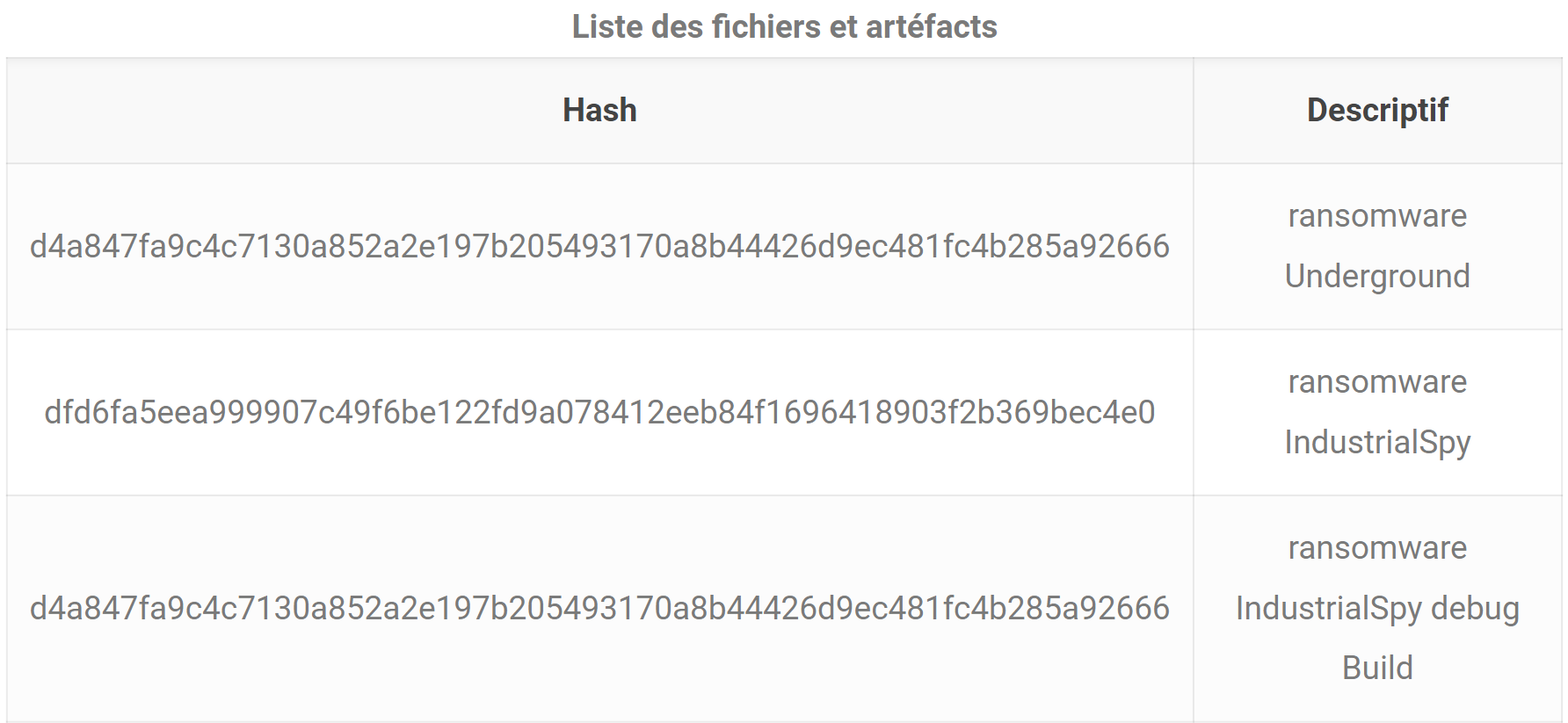Click the word 'Build' in last row
The image size is (1568, 723).
[1377, 669]
